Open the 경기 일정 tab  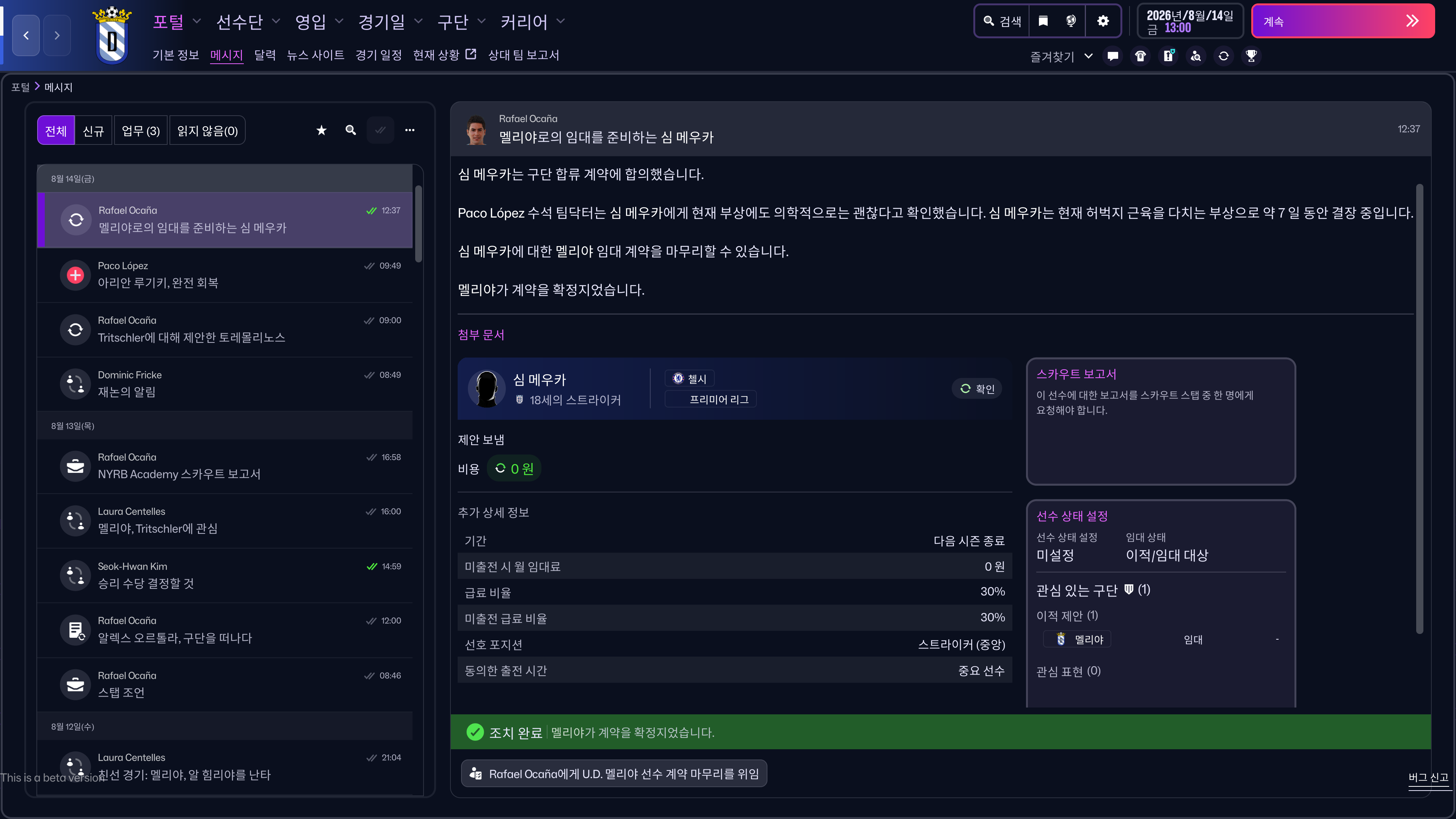378,55
